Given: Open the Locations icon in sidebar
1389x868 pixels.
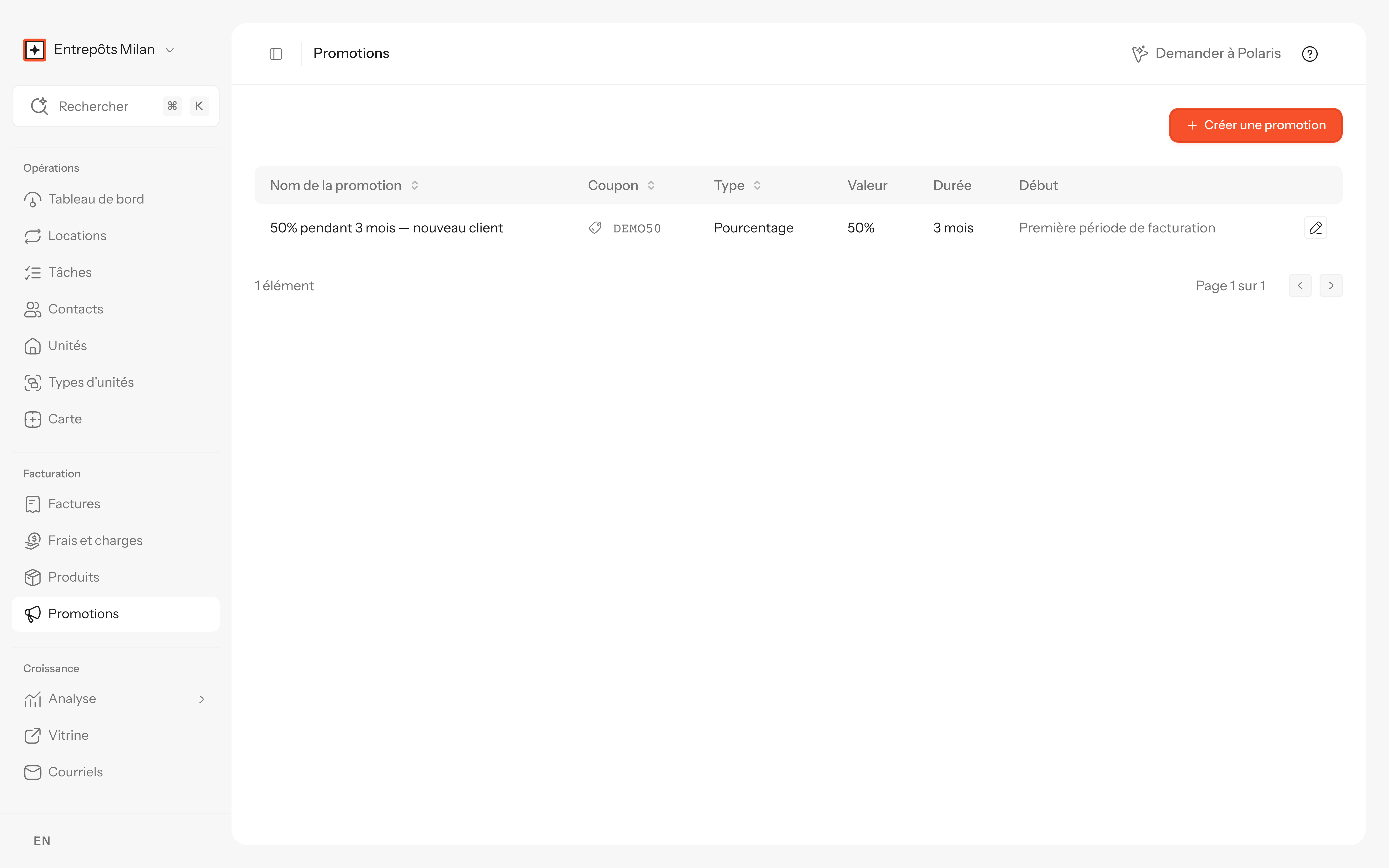Looking at the screenshot, I should (x=33, y=236).
